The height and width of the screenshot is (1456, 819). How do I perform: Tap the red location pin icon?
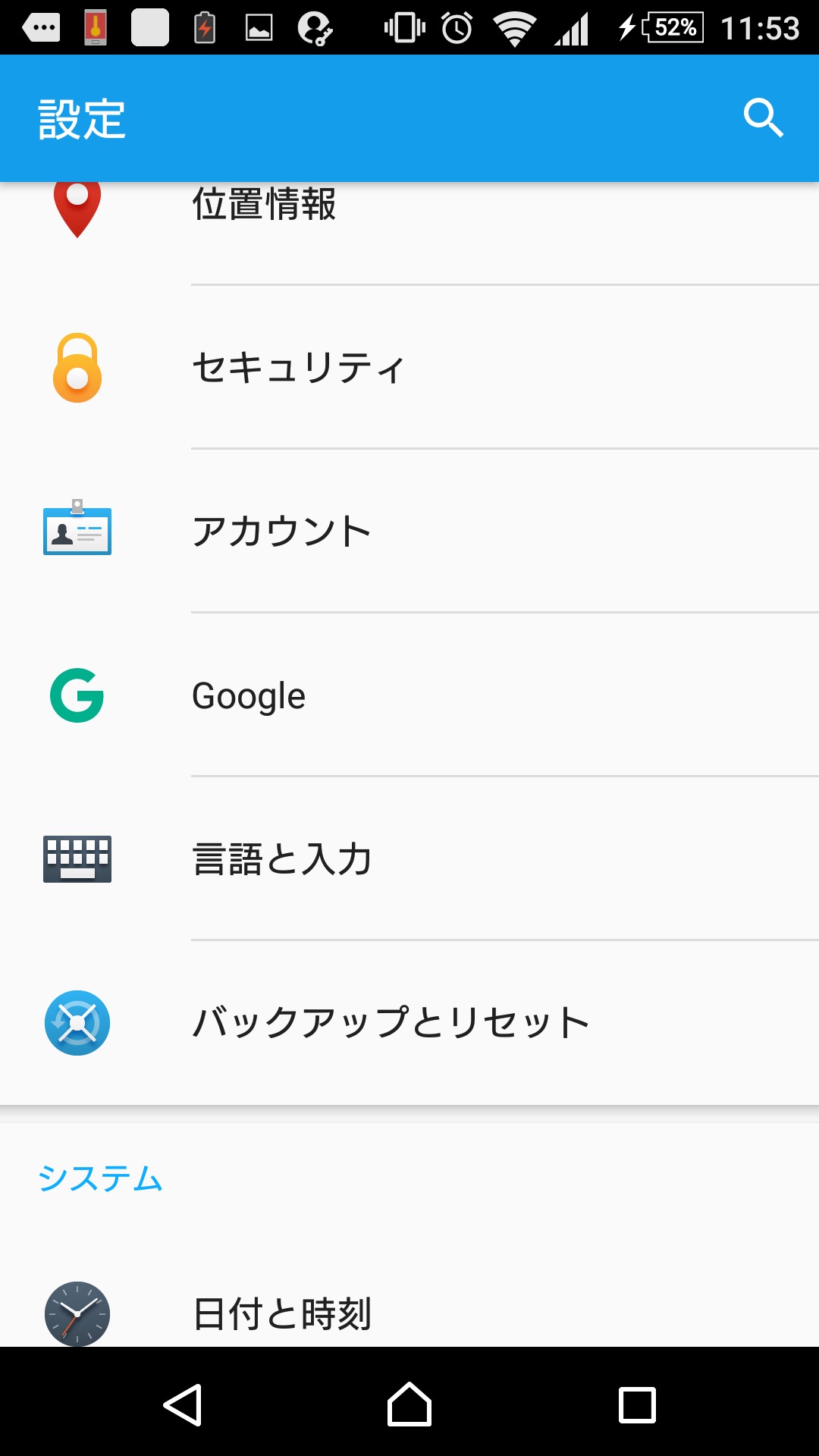click(x=77, y=208)
